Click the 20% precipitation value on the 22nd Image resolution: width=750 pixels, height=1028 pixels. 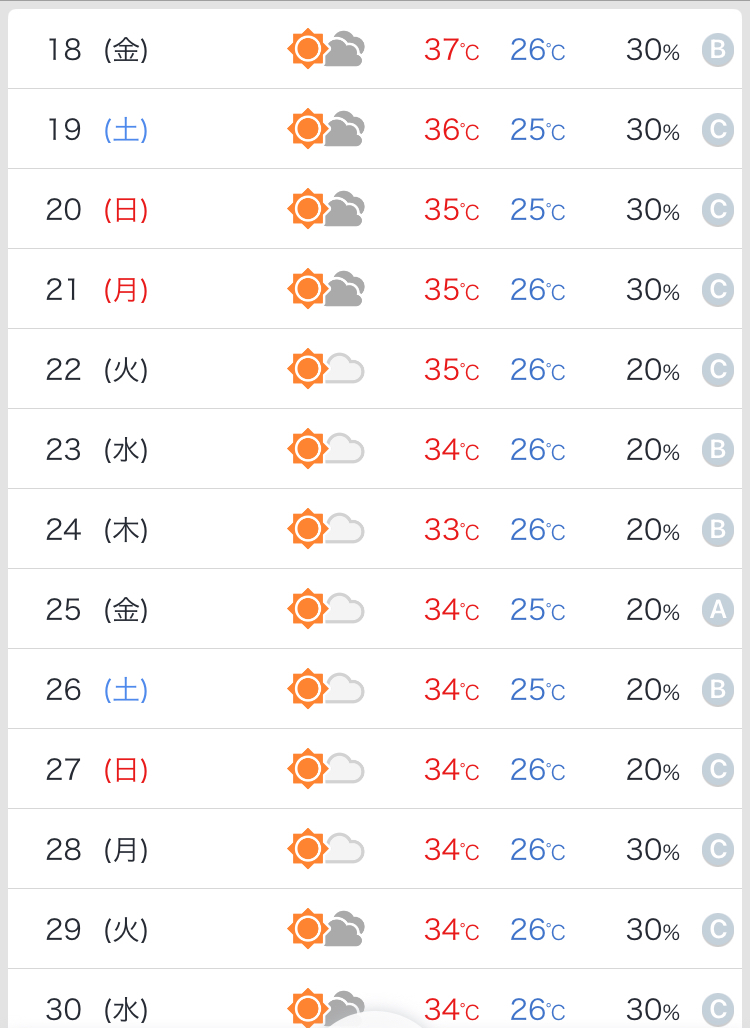click(652, 370)
